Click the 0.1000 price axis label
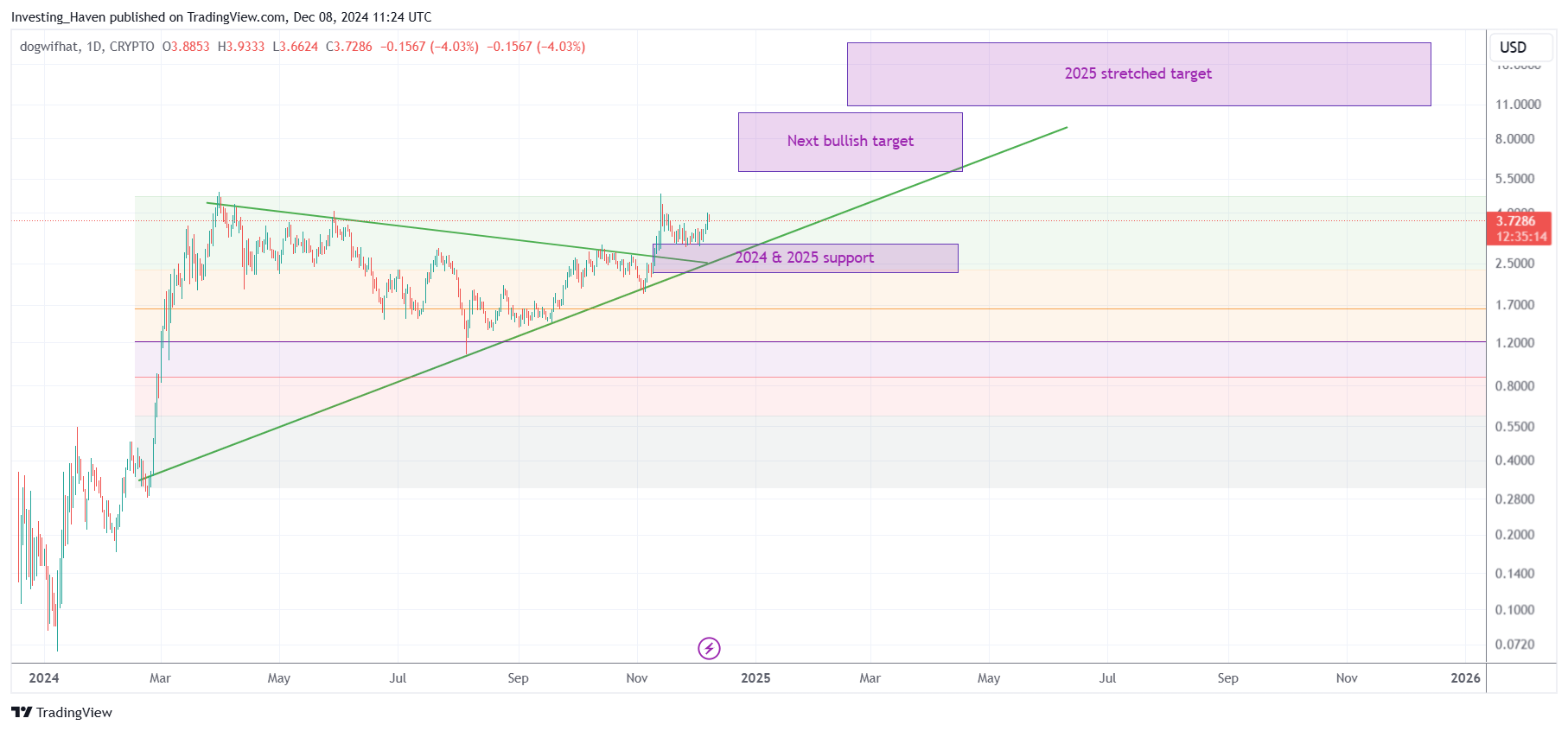Screen dimensions: 1568x731 coord(1514,610)
